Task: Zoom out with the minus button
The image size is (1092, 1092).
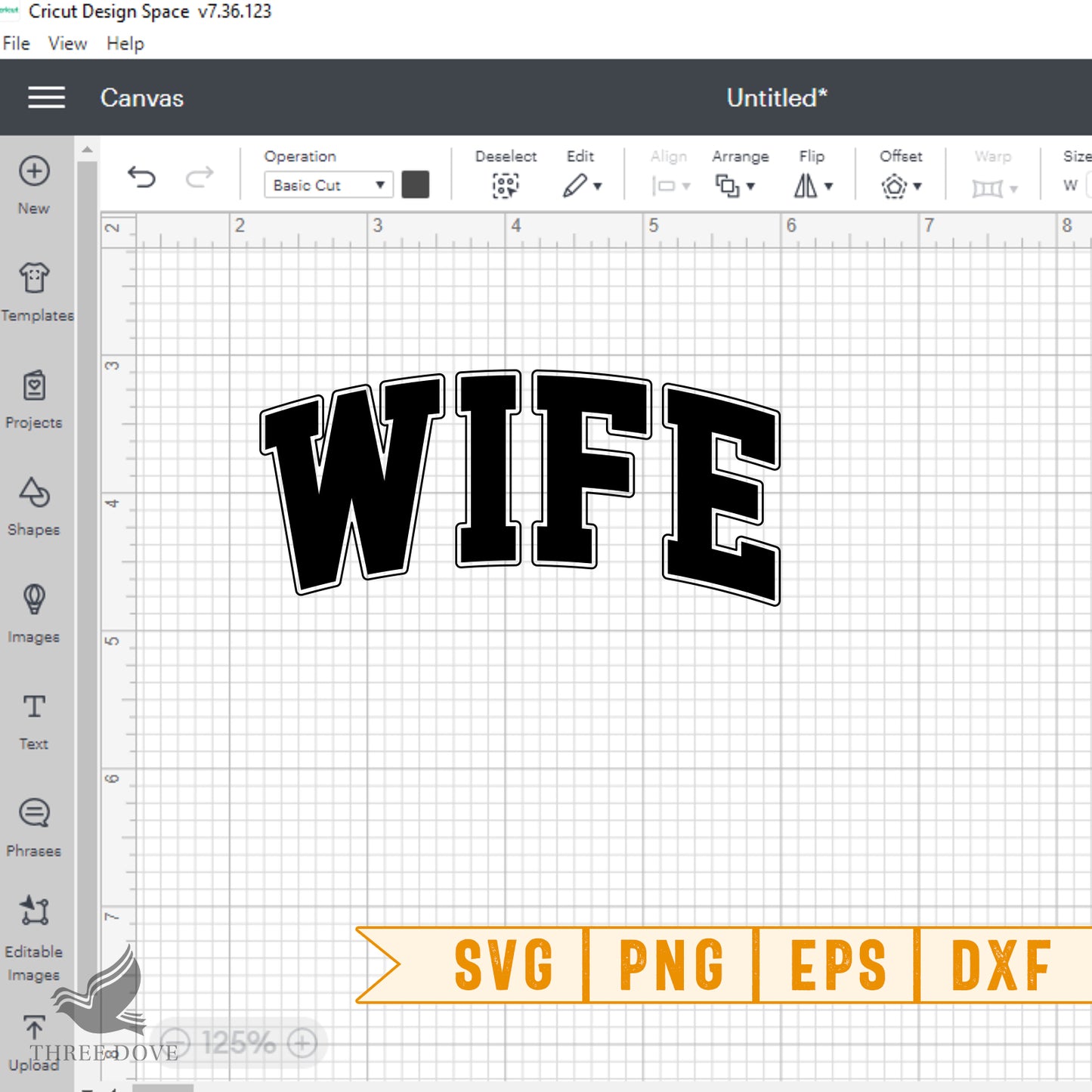Action: (175, 1044)
